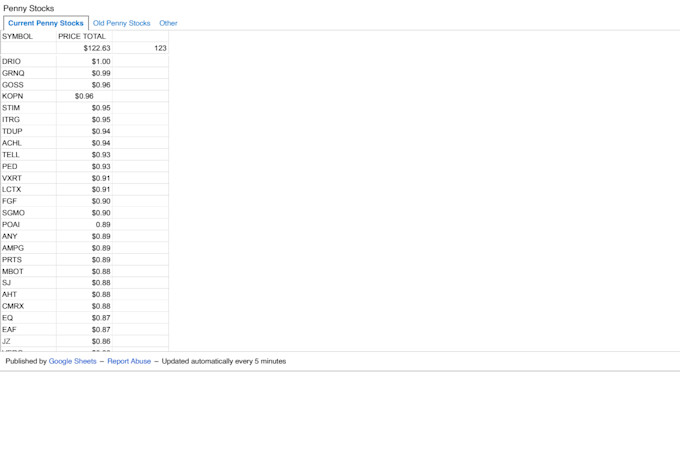The height and width of the screenshot is (459, 680).
Task: Select the ACHL symbol cell
Action: pos(29,143)
